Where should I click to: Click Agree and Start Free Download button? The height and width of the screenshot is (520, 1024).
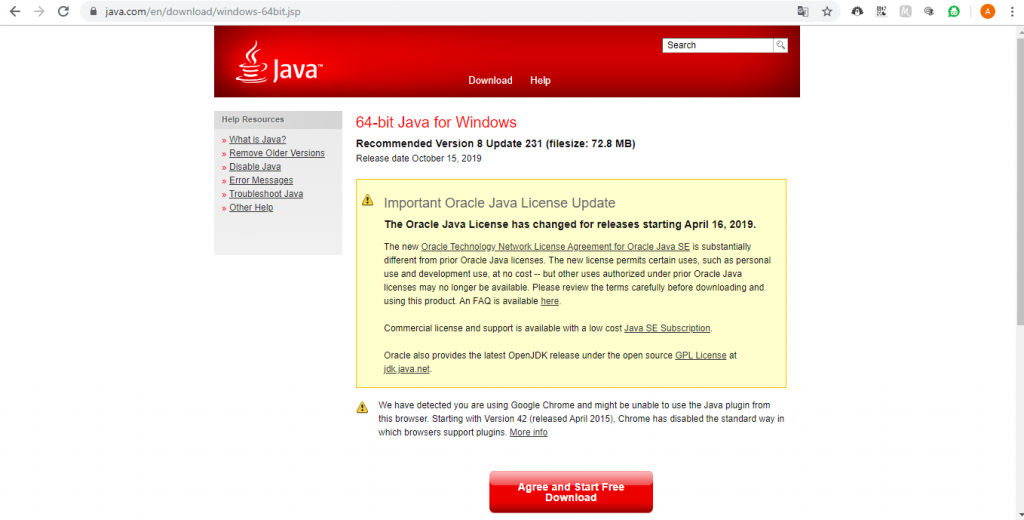pos(571,492)
